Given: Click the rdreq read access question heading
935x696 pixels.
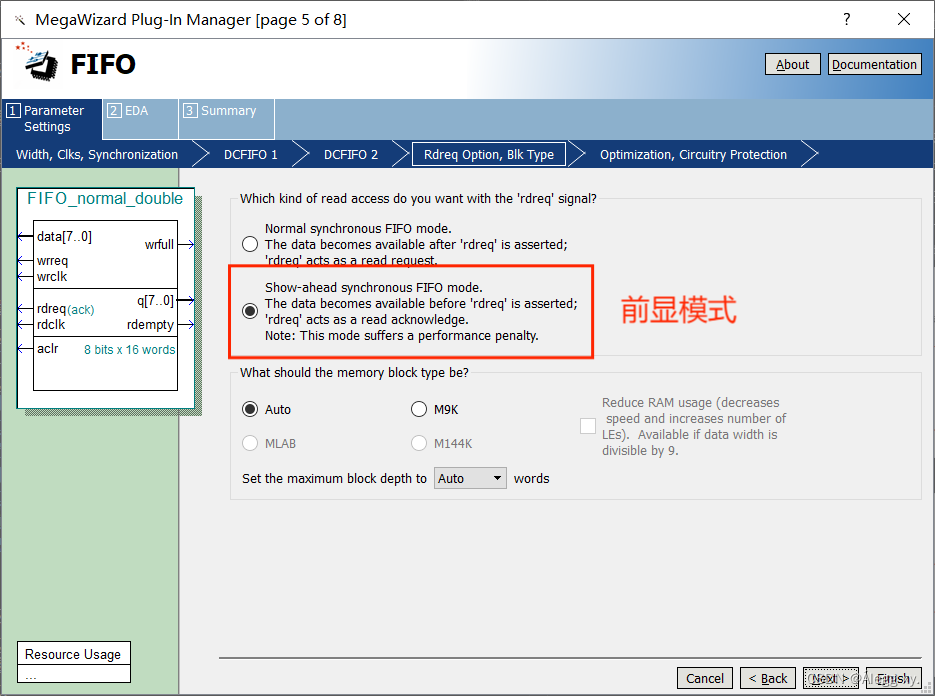Looking at the screenshot, I should 418,199.
